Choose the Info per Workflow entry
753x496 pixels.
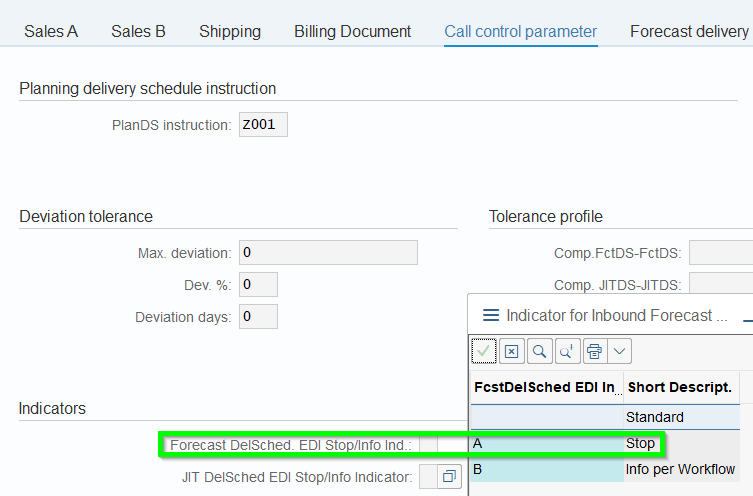coord(680,469)
